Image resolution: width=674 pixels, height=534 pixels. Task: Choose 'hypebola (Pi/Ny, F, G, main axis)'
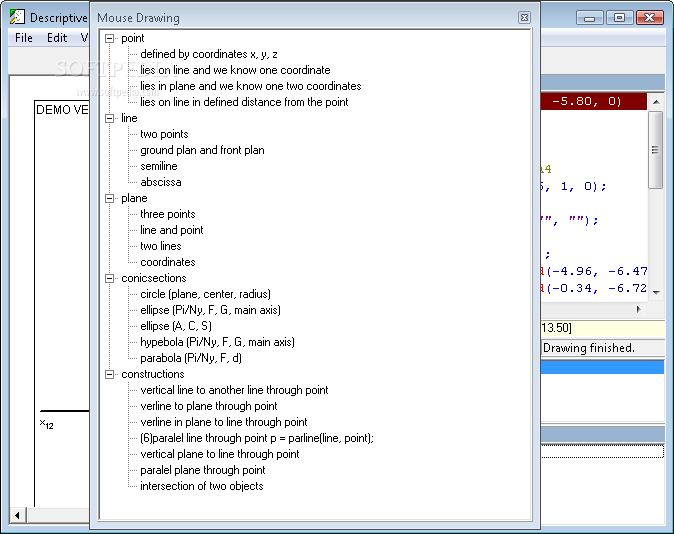pos(217,342)
